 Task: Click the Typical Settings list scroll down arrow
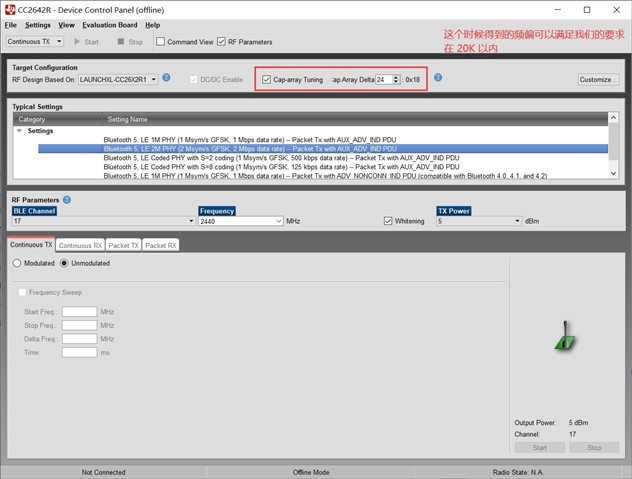[x=613, y=173]
